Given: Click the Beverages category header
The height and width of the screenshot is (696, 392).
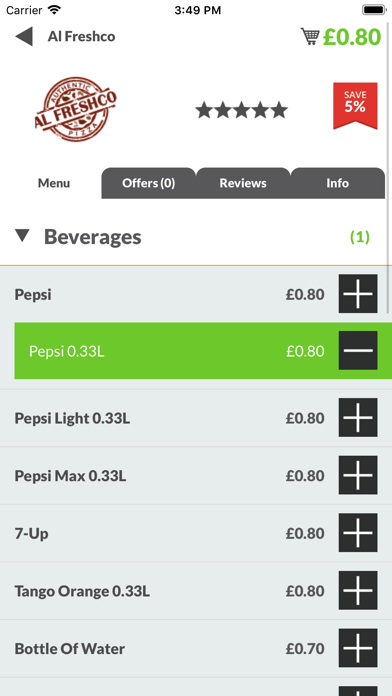Looking at the screenshot, I should click(x=92, y=237).
